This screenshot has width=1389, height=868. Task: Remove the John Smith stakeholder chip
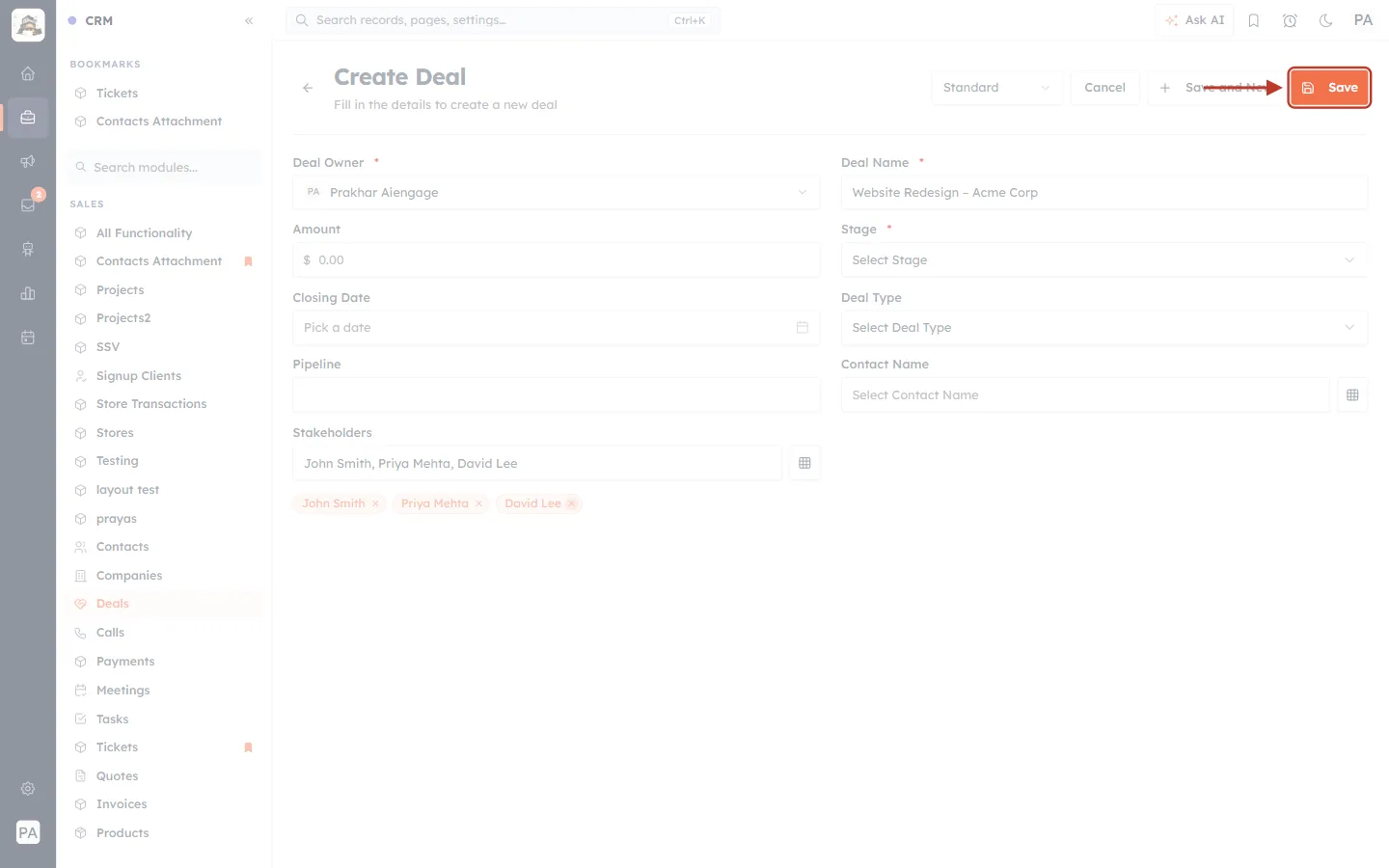(x=375, y=503)
